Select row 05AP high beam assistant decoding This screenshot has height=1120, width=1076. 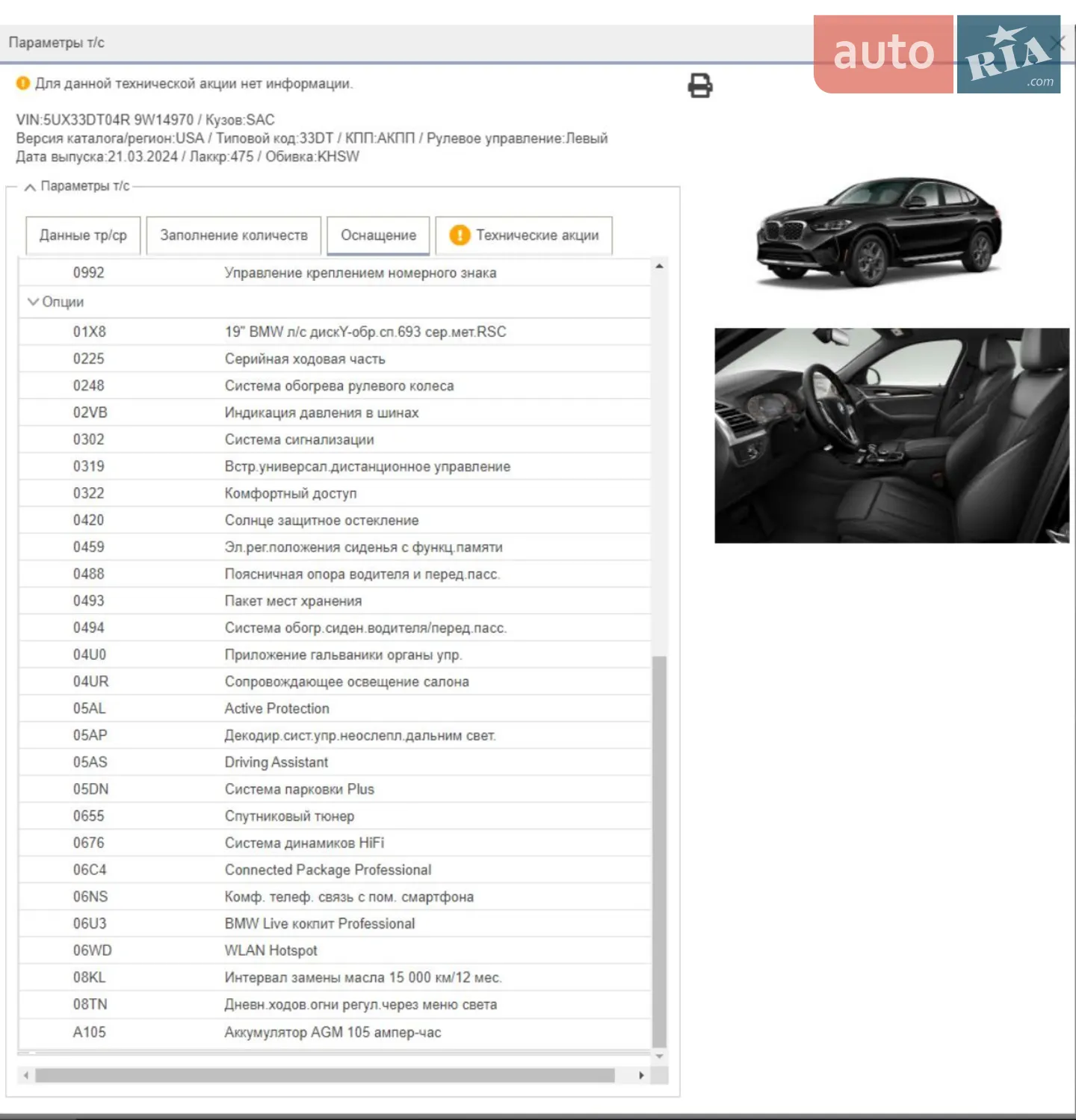[335, 735]
